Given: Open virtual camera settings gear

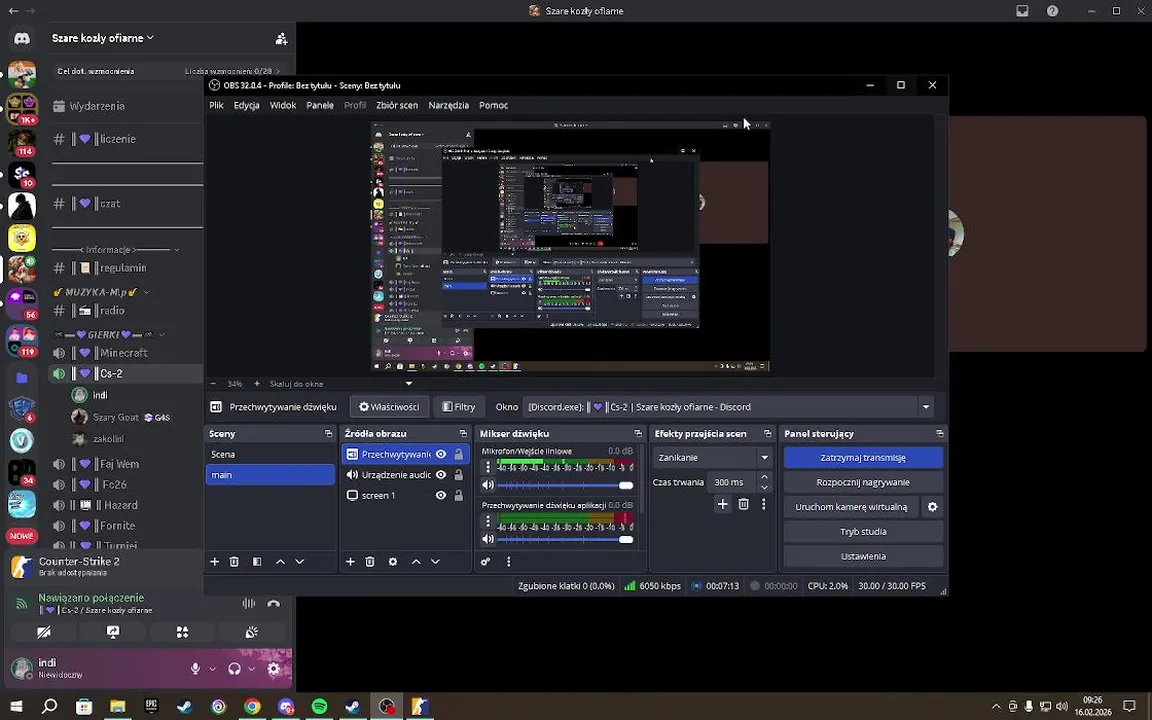Looking at the screenshot, I should pos(932,507).
